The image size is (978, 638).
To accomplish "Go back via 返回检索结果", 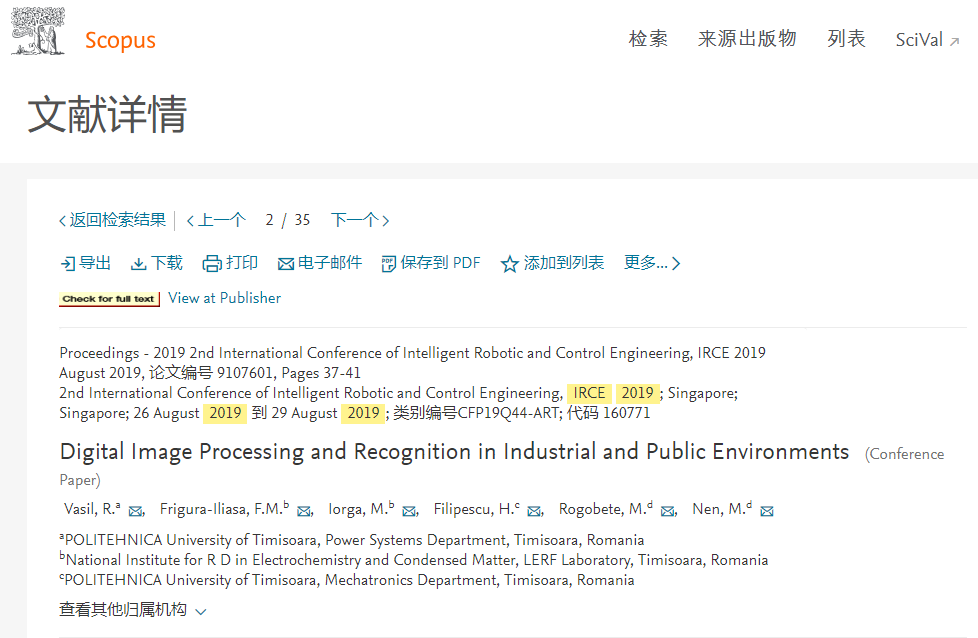I will pos(112,220).
